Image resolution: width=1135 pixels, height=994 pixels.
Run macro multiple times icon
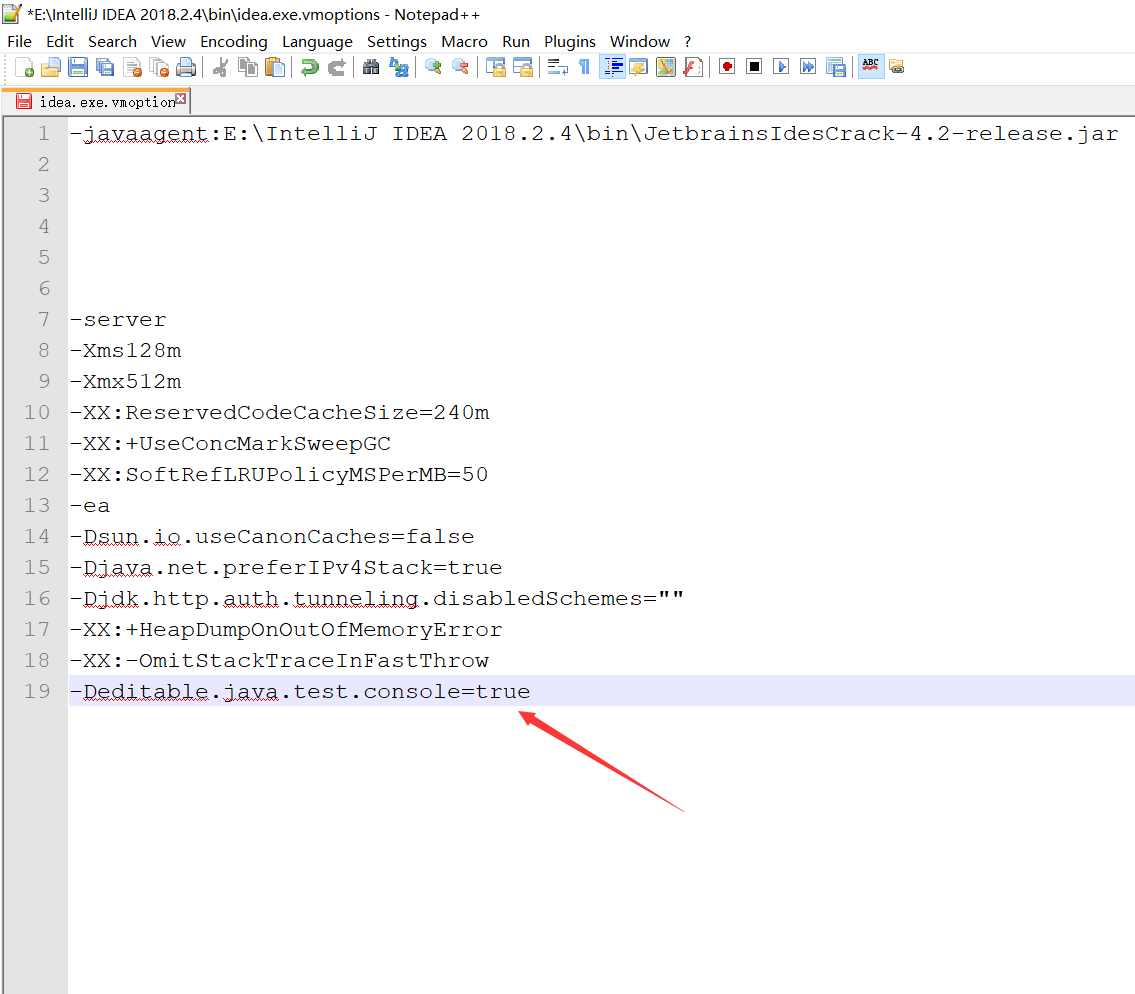tap(809, 67)
